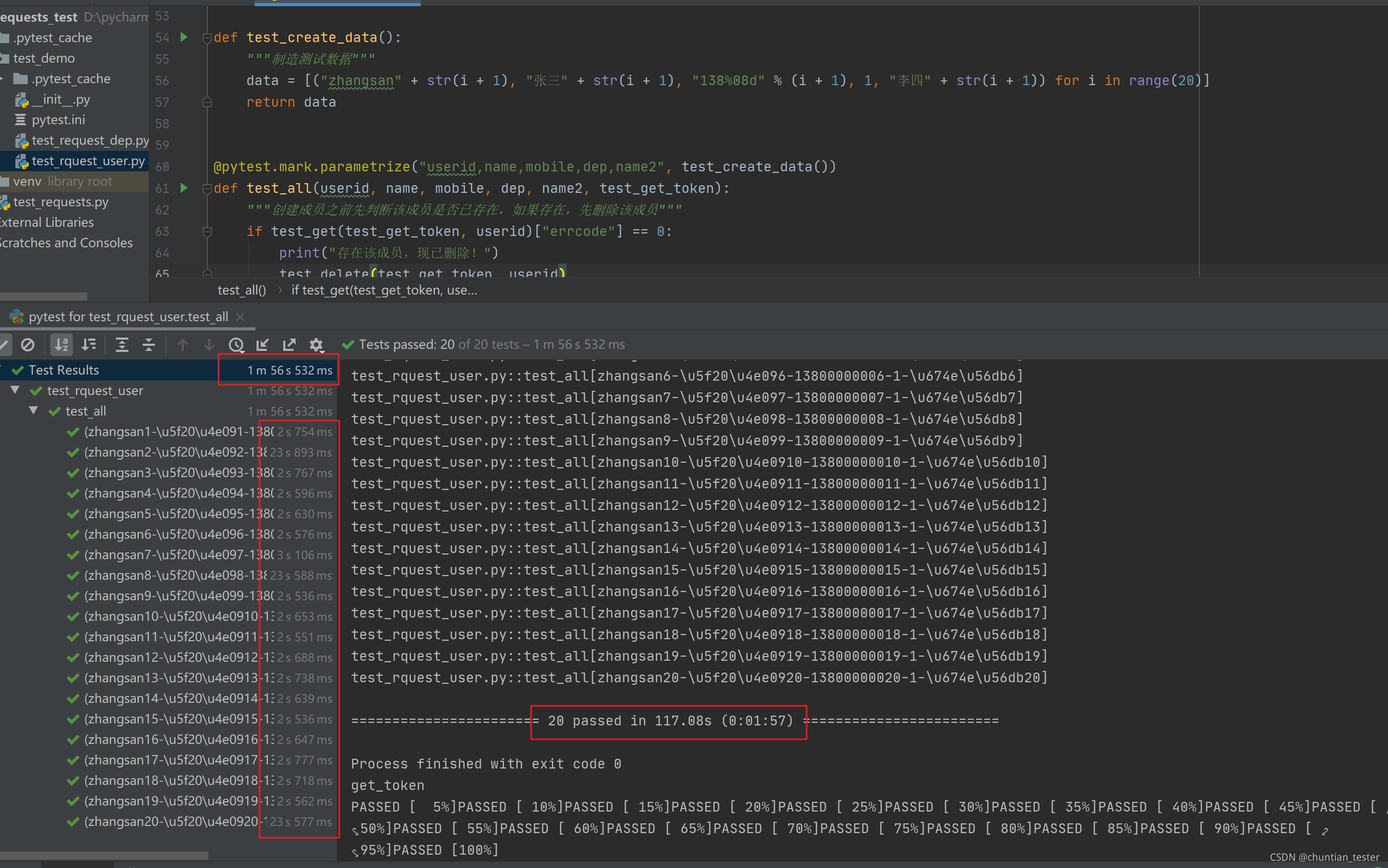Run test_create_data via gutter arrow

tap(184, 37)
